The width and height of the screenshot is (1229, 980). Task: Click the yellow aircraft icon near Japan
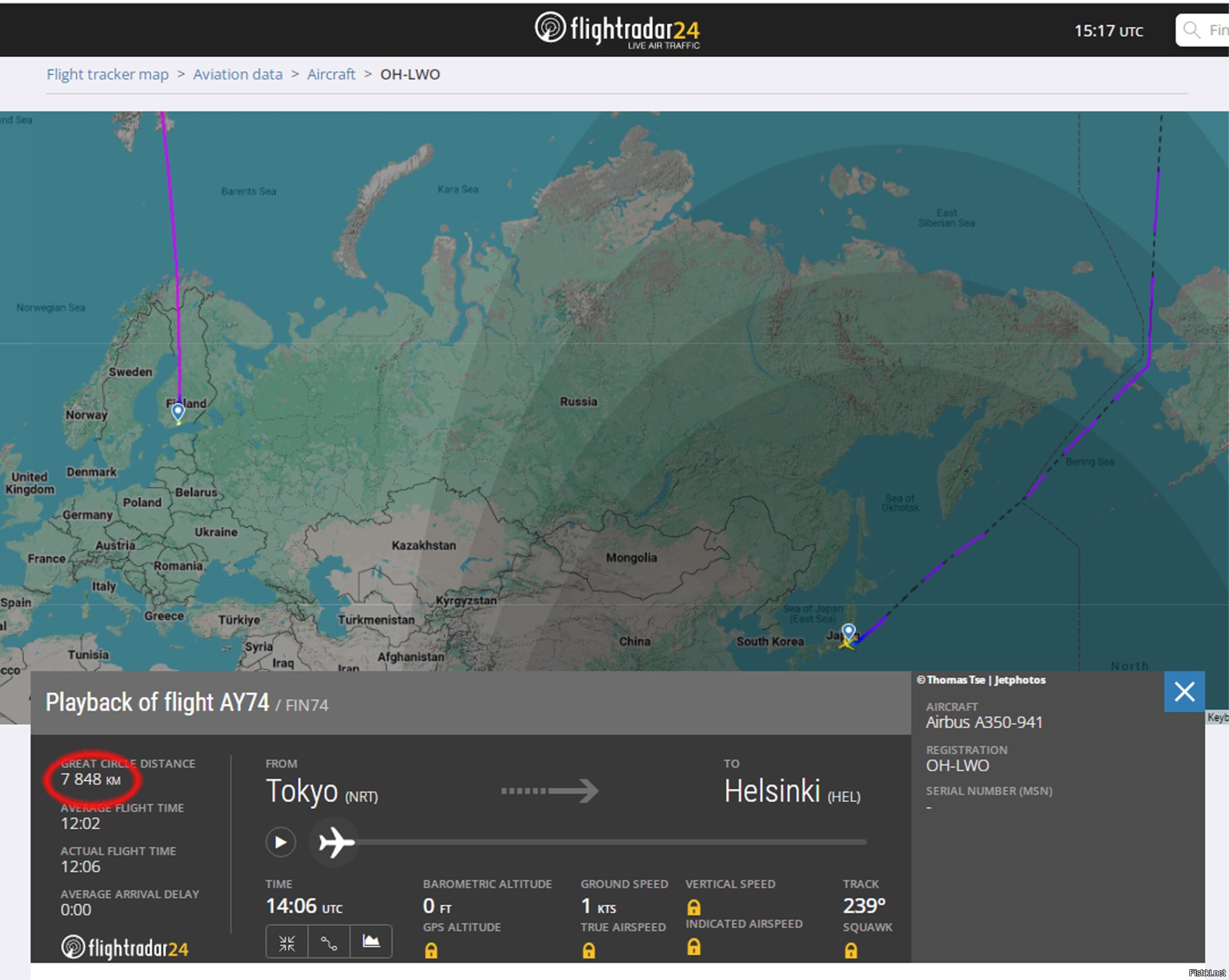tap(847, 644)
